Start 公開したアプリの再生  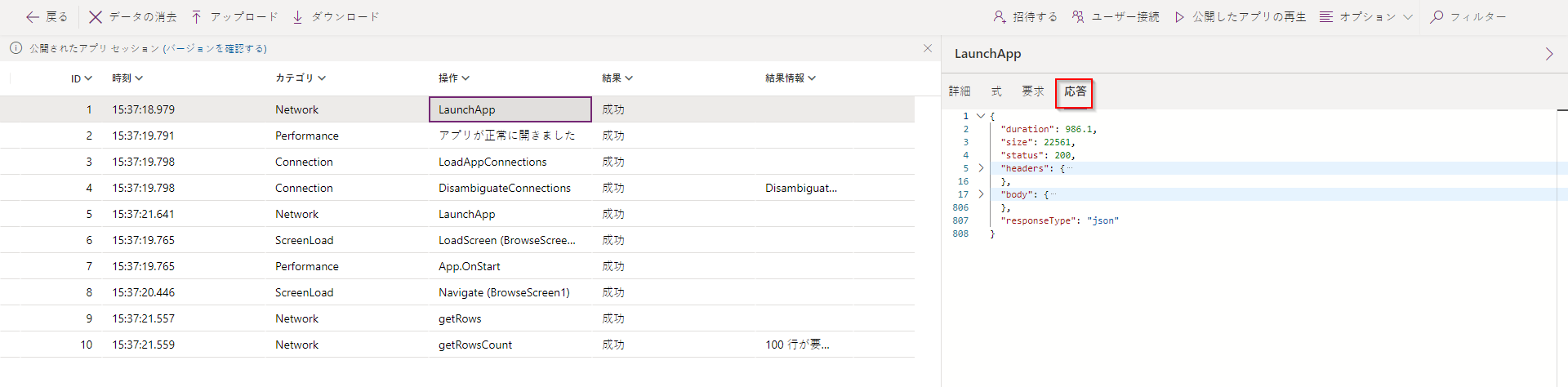click(1241, 17)
